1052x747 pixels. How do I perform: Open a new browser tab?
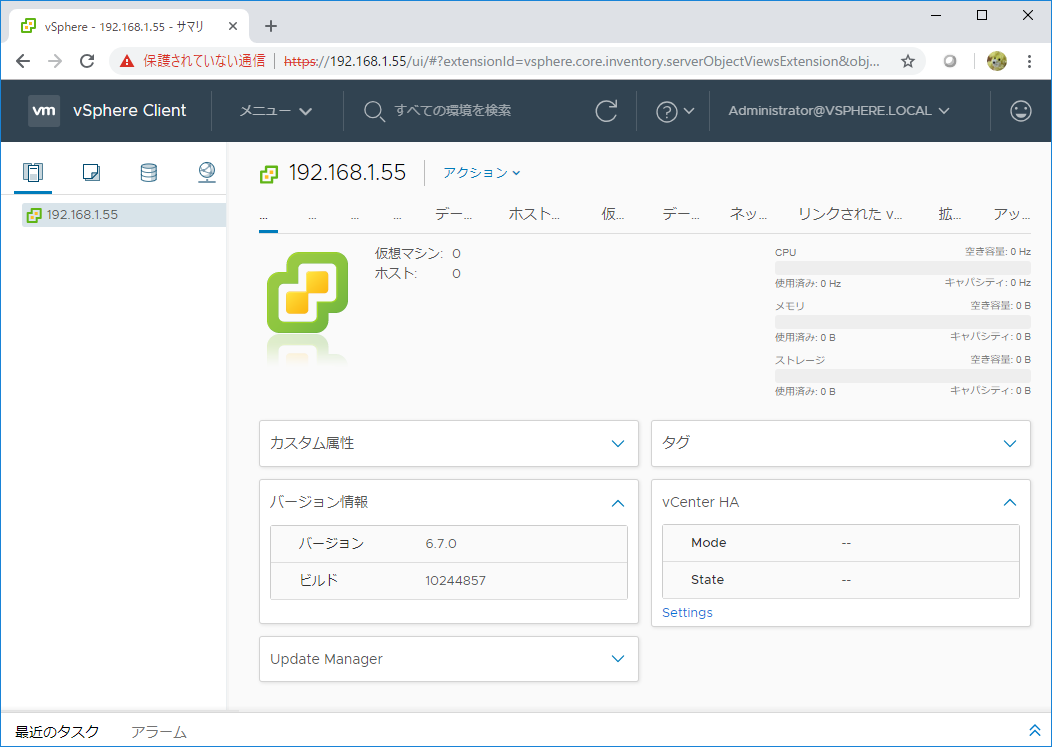[x=270, y=26]
